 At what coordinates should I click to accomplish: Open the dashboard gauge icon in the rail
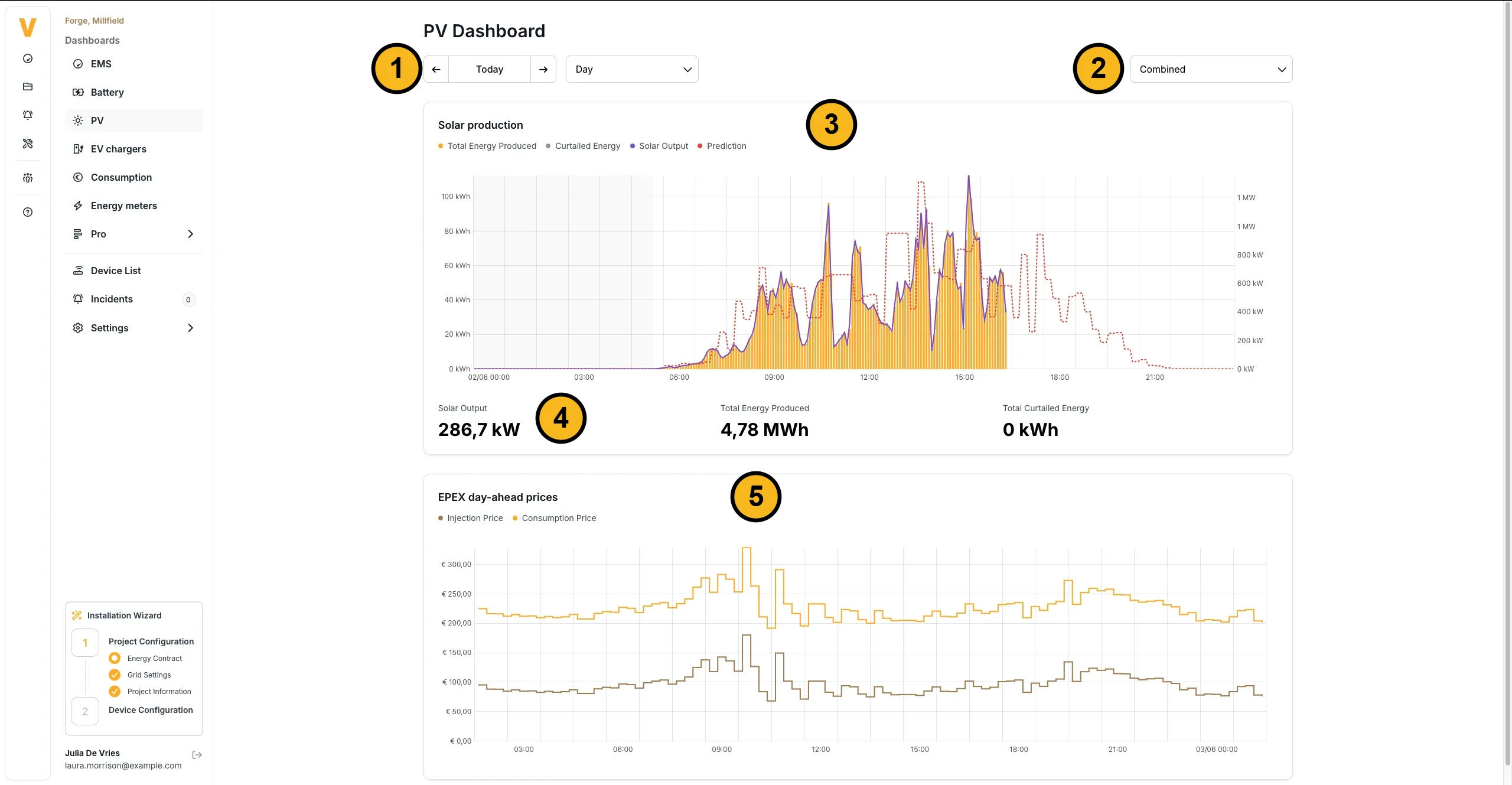click(28, 58)
